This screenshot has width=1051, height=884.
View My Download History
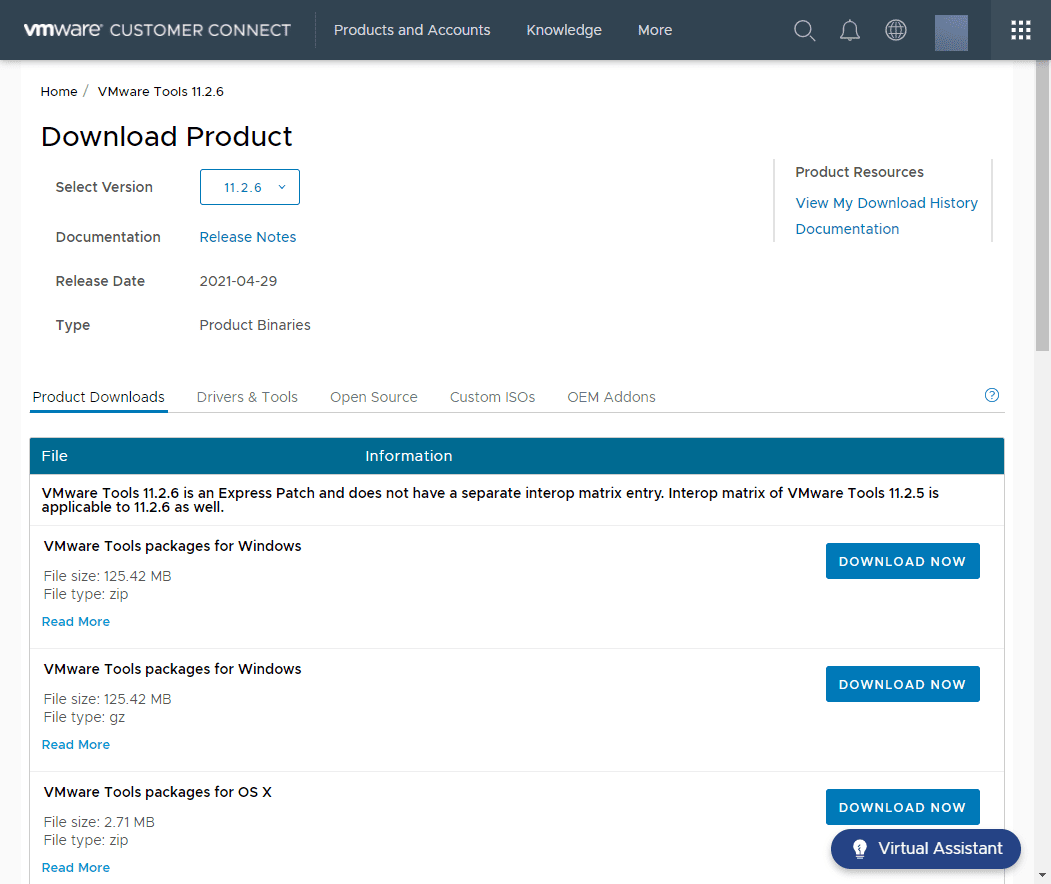(x=886, y=202)
